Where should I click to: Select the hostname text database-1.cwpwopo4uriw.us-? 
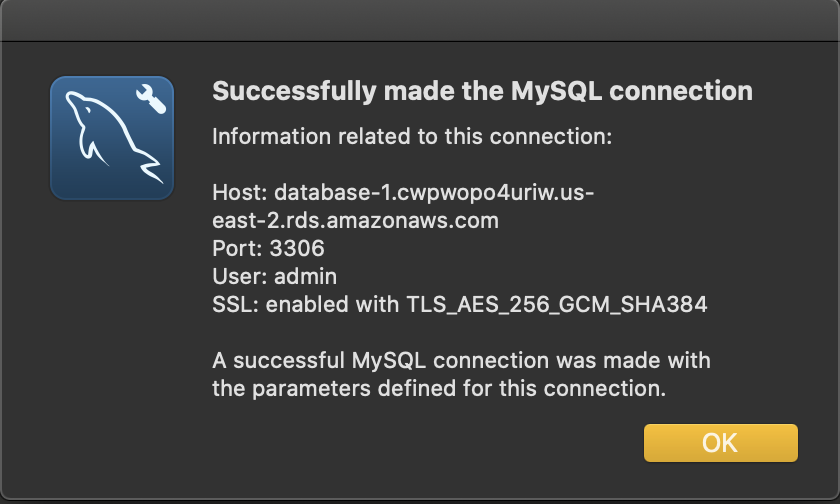[x=434, y=192]
